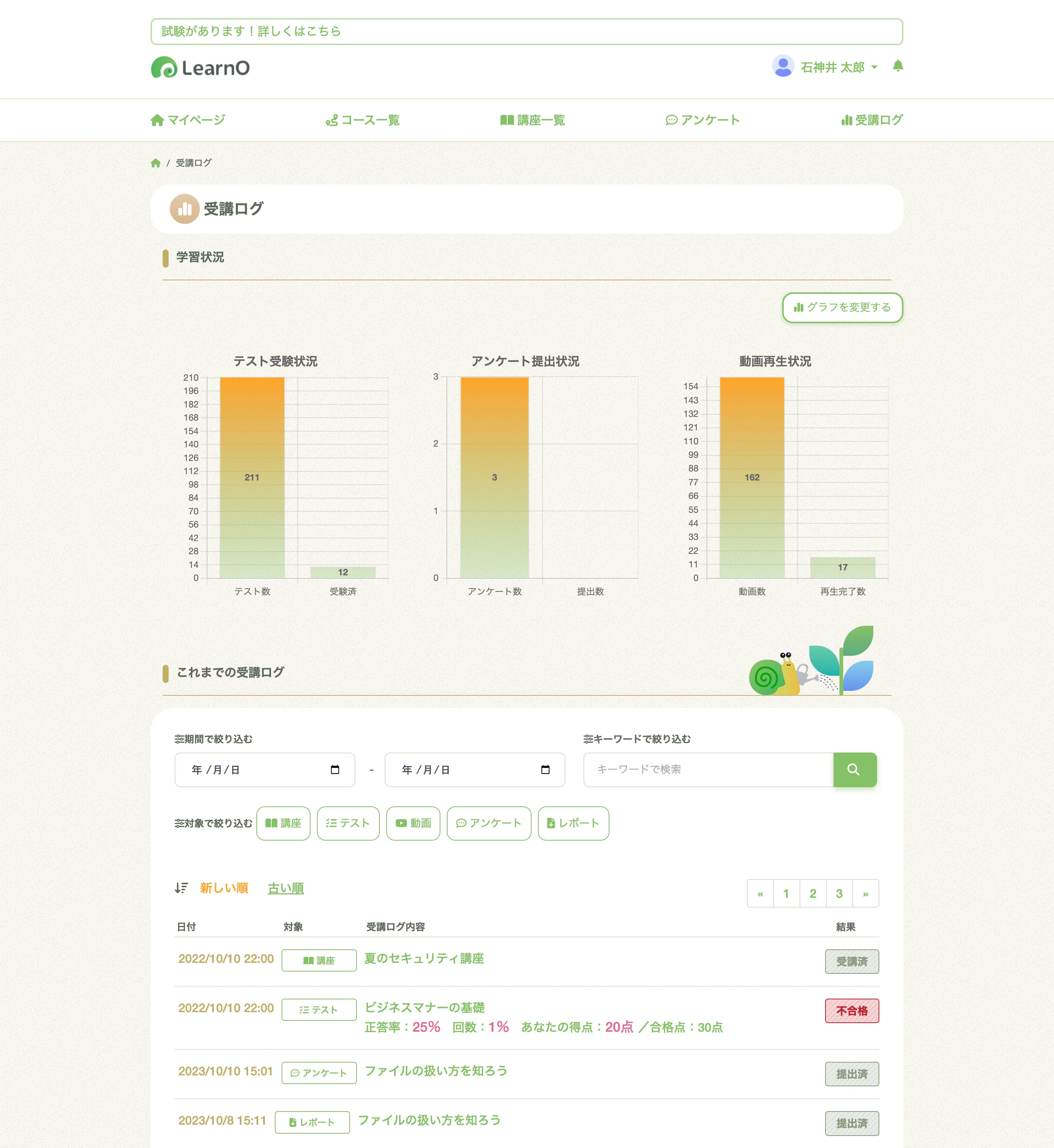The image size is (1054, 1148).
Task: Toggle the テスト filter
Action: click(348, 823)
